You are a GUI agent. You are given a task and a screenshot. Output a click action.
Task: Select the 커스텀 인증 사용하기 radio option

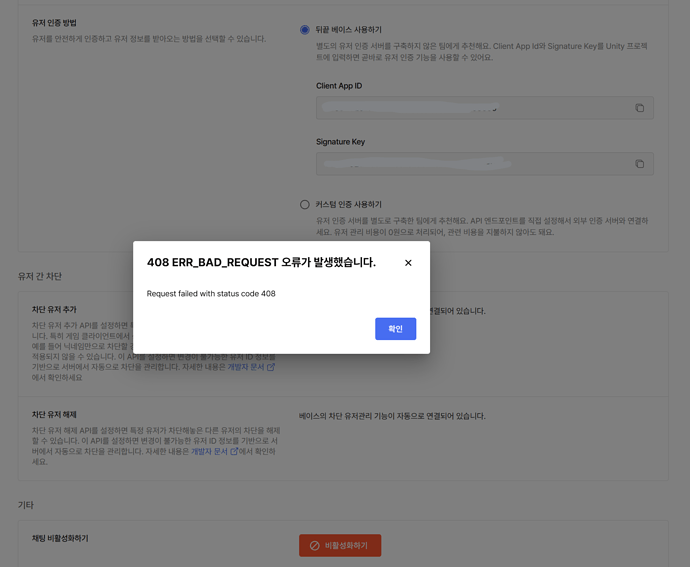(305, 205)
